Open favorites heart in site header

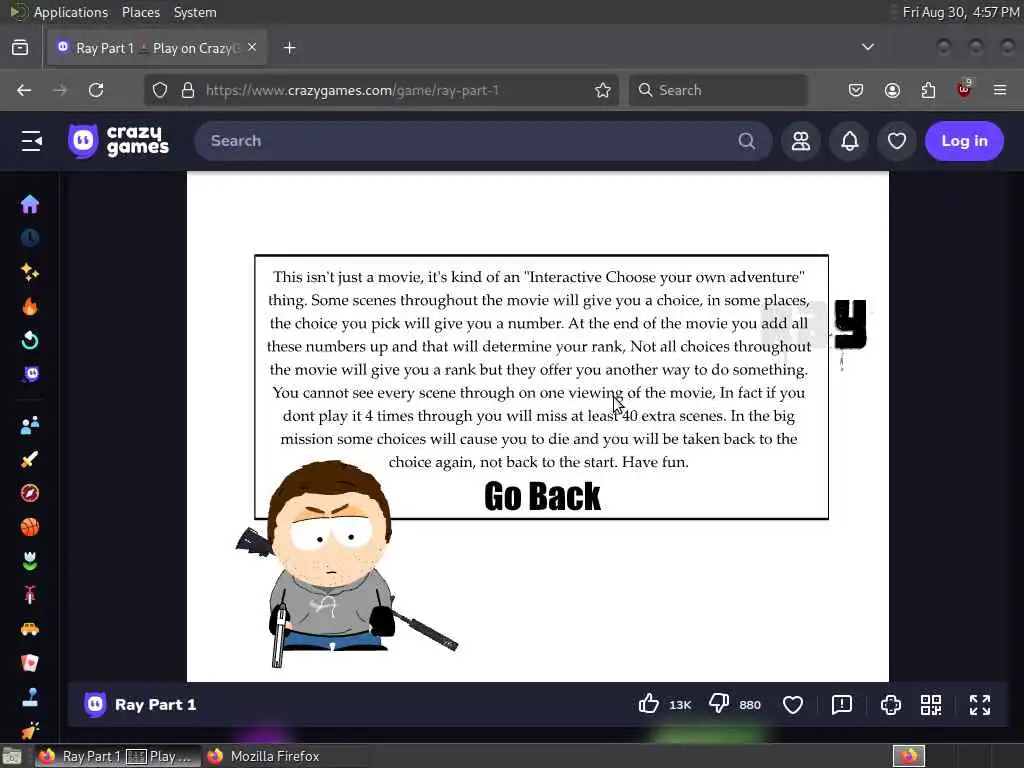(x=897, y=141)
